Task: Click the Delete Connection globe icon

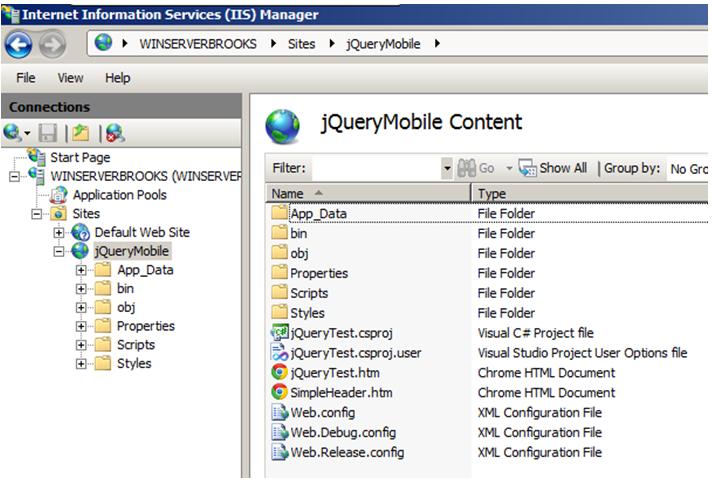Action: click(x=115, y=133)
